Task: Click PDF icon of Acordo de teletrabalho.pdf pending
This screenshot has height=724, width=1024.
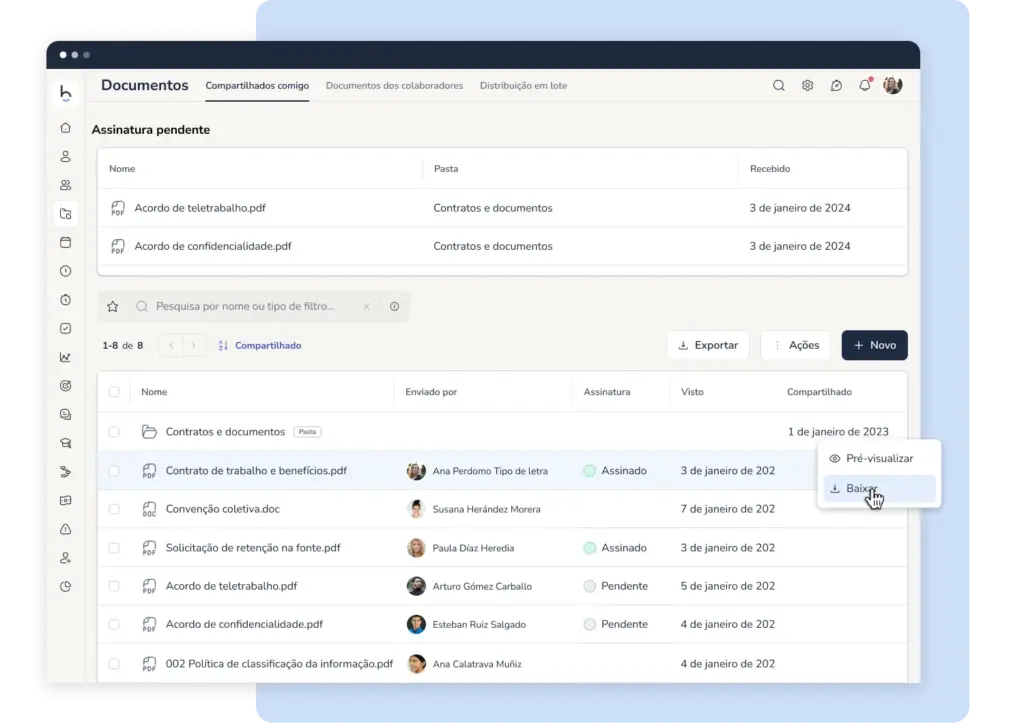Action: pos(118,208)
